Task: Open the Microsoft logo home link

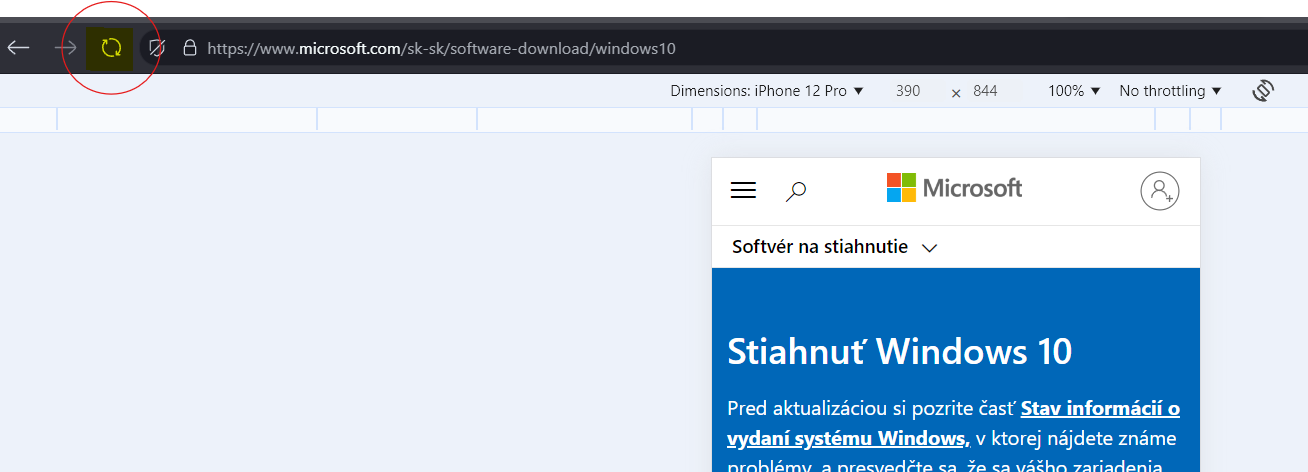Action: click(954, 188)
